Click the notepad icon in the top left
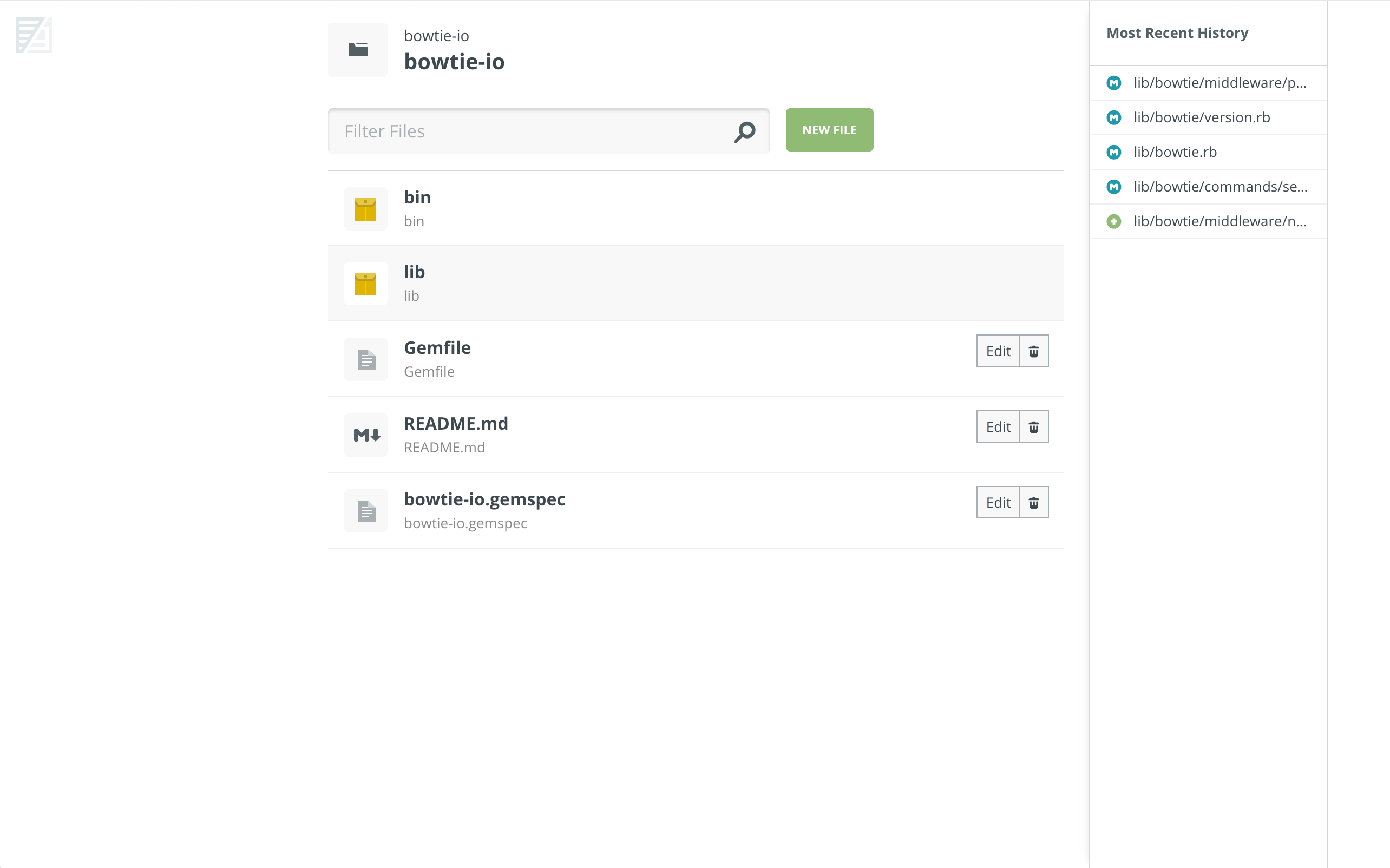The width and height of the screenshot is (1390, 868). click(31, 36)
